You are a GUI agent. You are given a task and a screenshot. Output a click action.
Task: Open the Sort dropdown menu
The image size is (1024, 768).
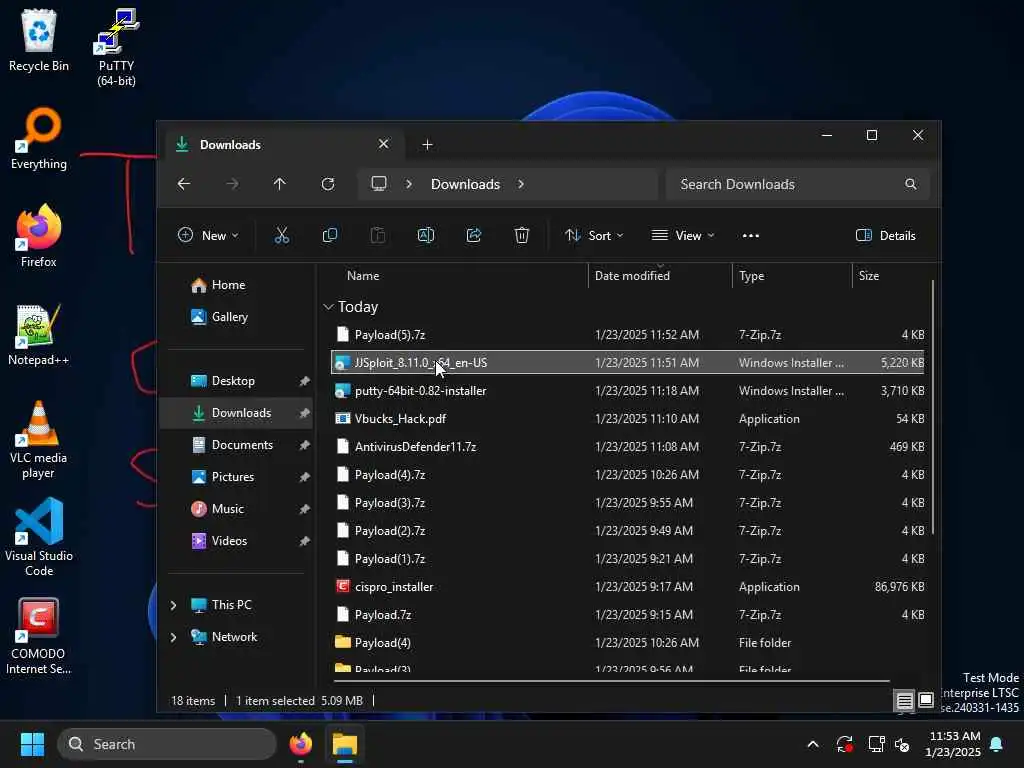click(594, 236)
